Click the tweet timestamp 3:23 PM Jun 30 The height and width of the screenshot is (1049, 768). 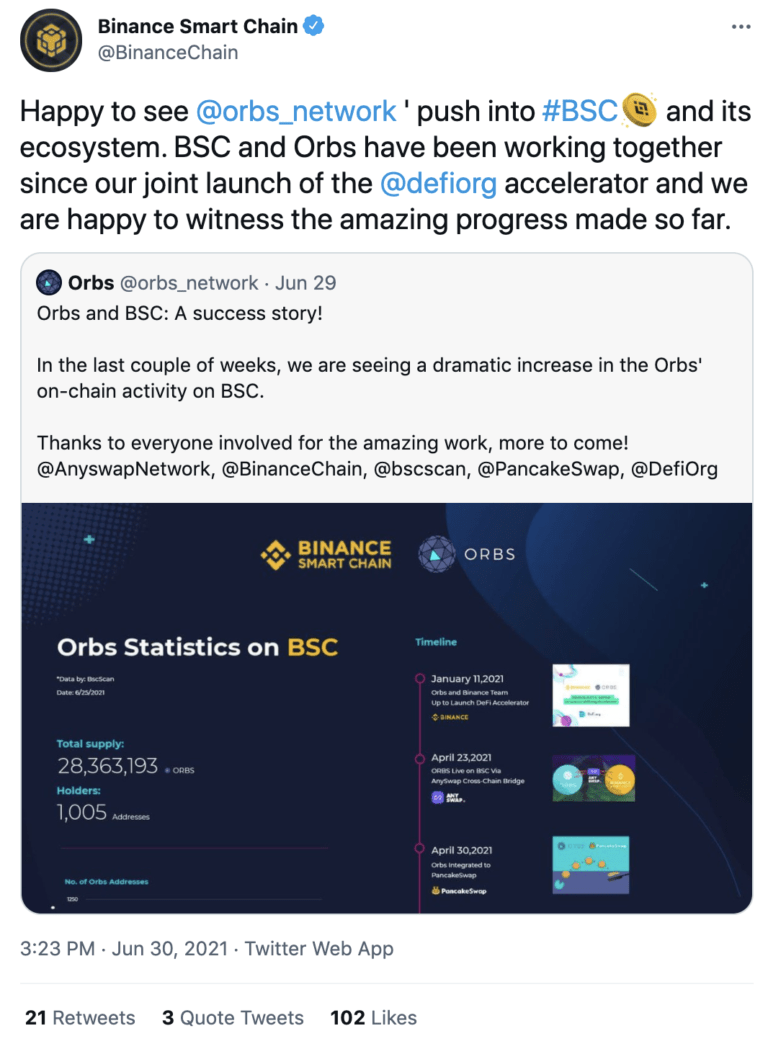(124, 949)
